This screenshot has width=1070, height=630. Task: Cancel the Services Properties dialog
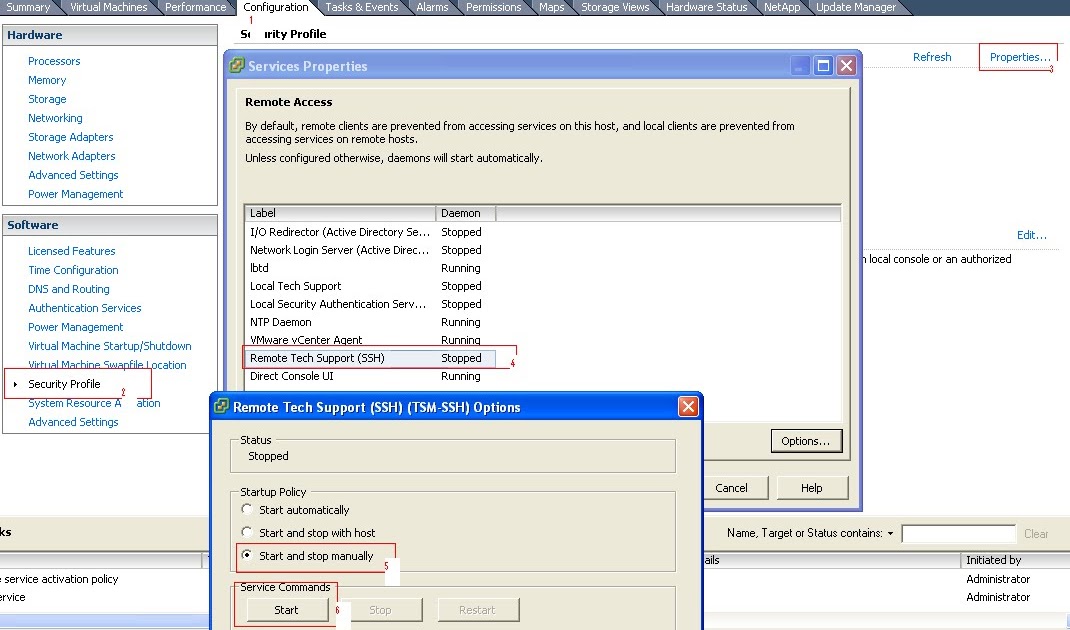tap(735, 487)
